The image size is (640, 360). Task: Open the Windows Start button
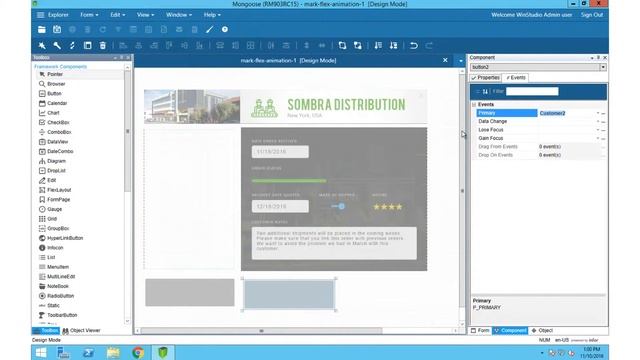pyautogui.click(x=40, y=352)
